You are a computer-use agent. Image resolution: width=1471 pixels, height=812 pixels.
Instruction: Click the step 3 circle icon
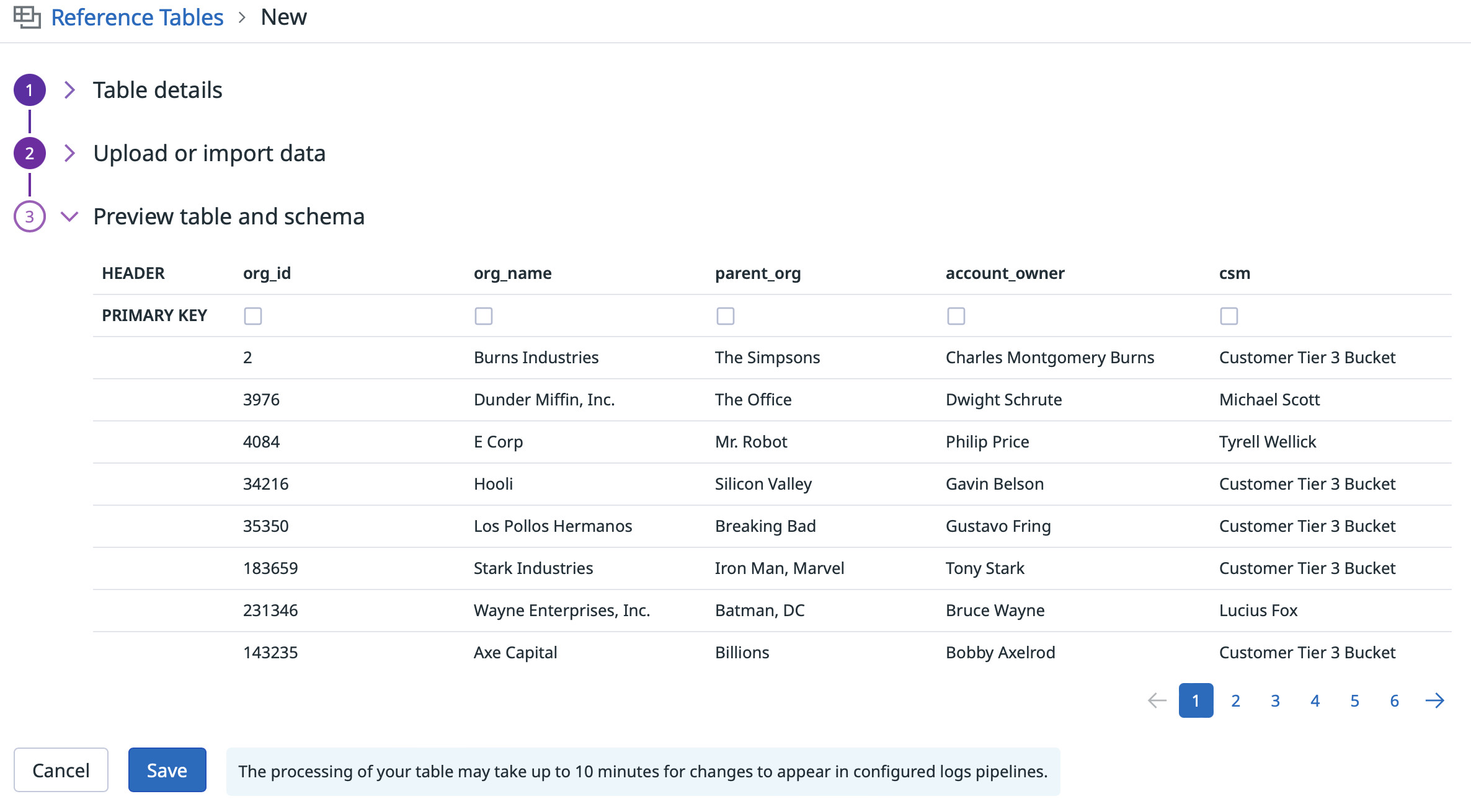(30, 217)
